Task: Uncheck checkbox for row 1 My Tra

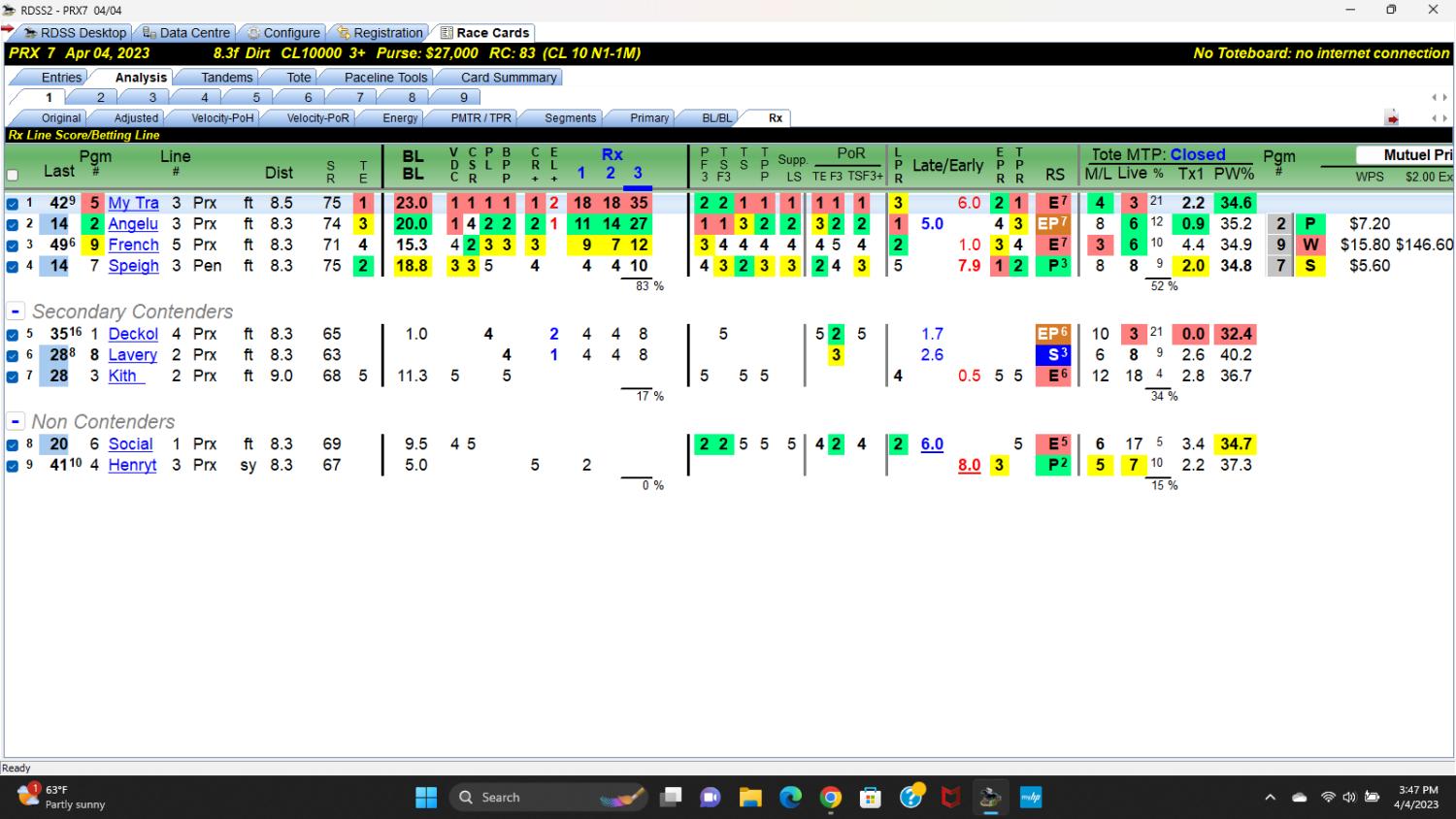Action: pos(13,204)
